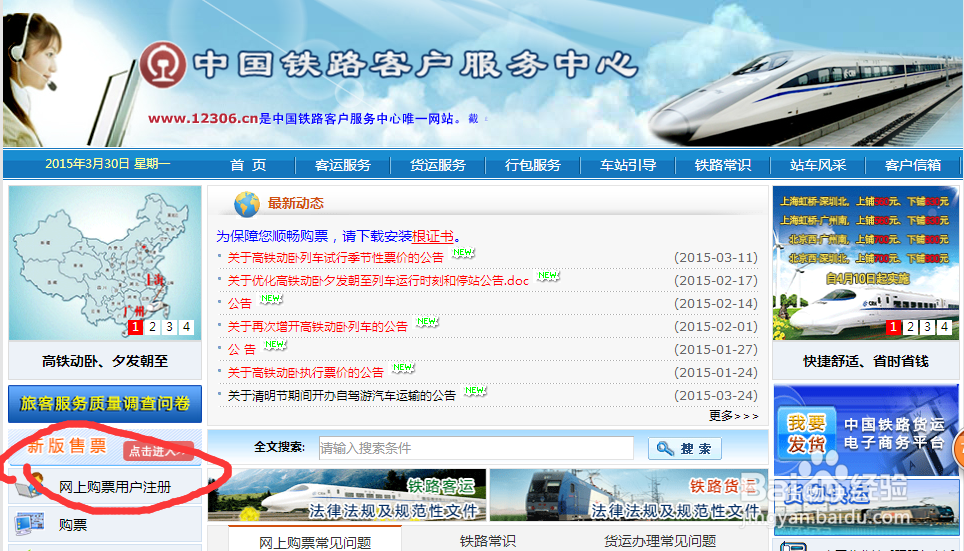Open 关于清明节期间开办自驾游汽车运输的公告
Screen dimensions: 964x551
[341, 395]
